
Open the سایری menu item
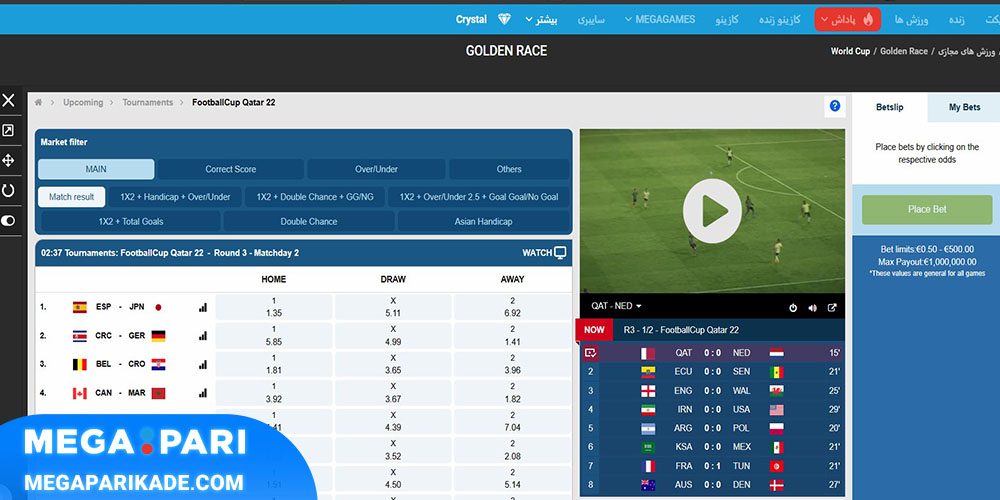591,19
